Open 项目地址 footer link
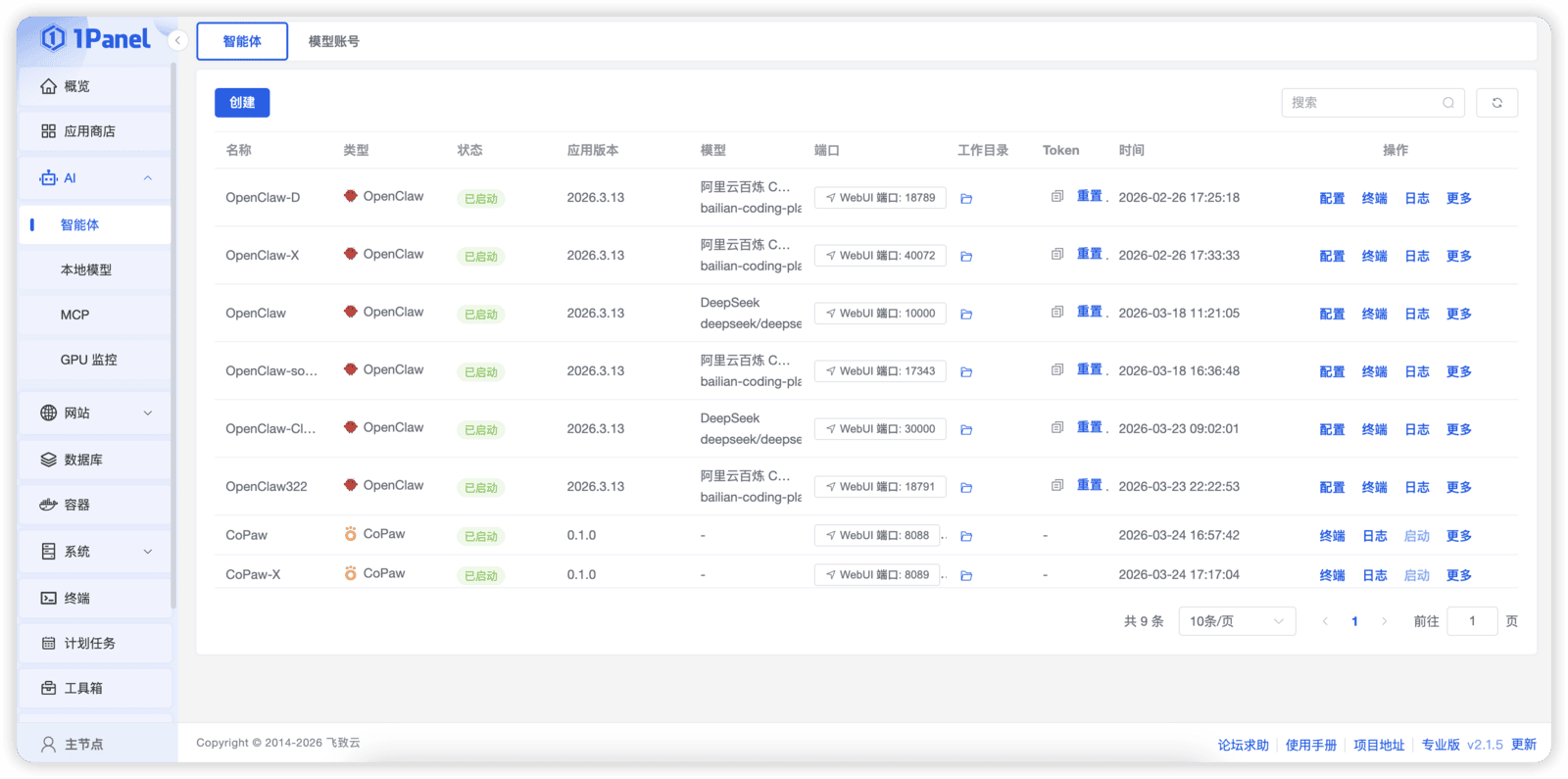1568x779 pixels. pyautogui.click(x=1379, y=745)
